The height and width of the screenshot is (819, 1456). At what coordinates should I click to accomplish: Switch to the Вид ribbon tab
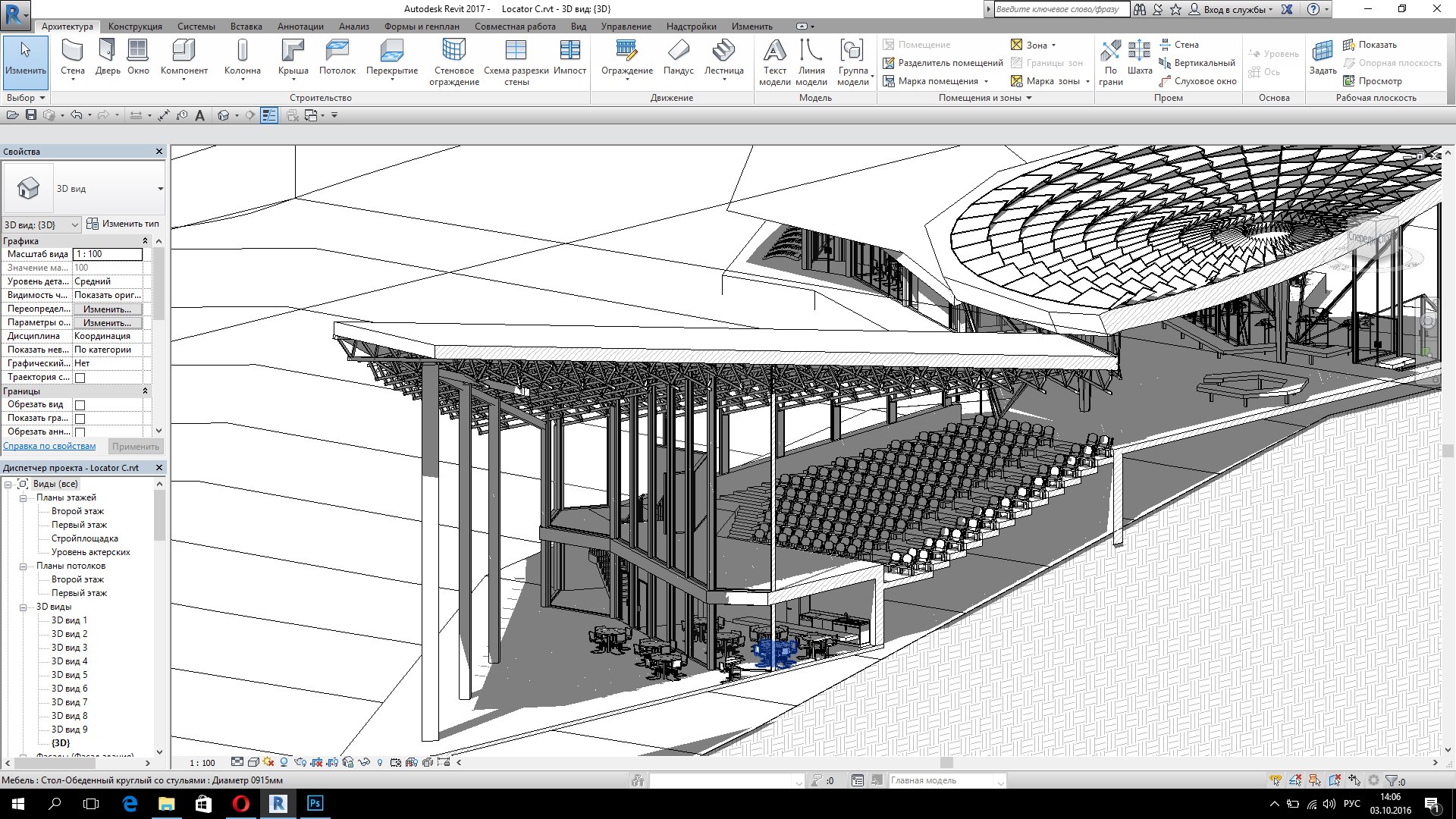point(579,27)
